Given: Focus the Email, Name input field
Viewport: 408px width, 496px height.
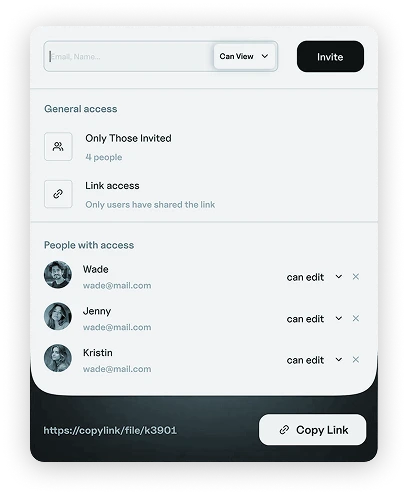Looking at the screenshot, I should pos(129,57).
